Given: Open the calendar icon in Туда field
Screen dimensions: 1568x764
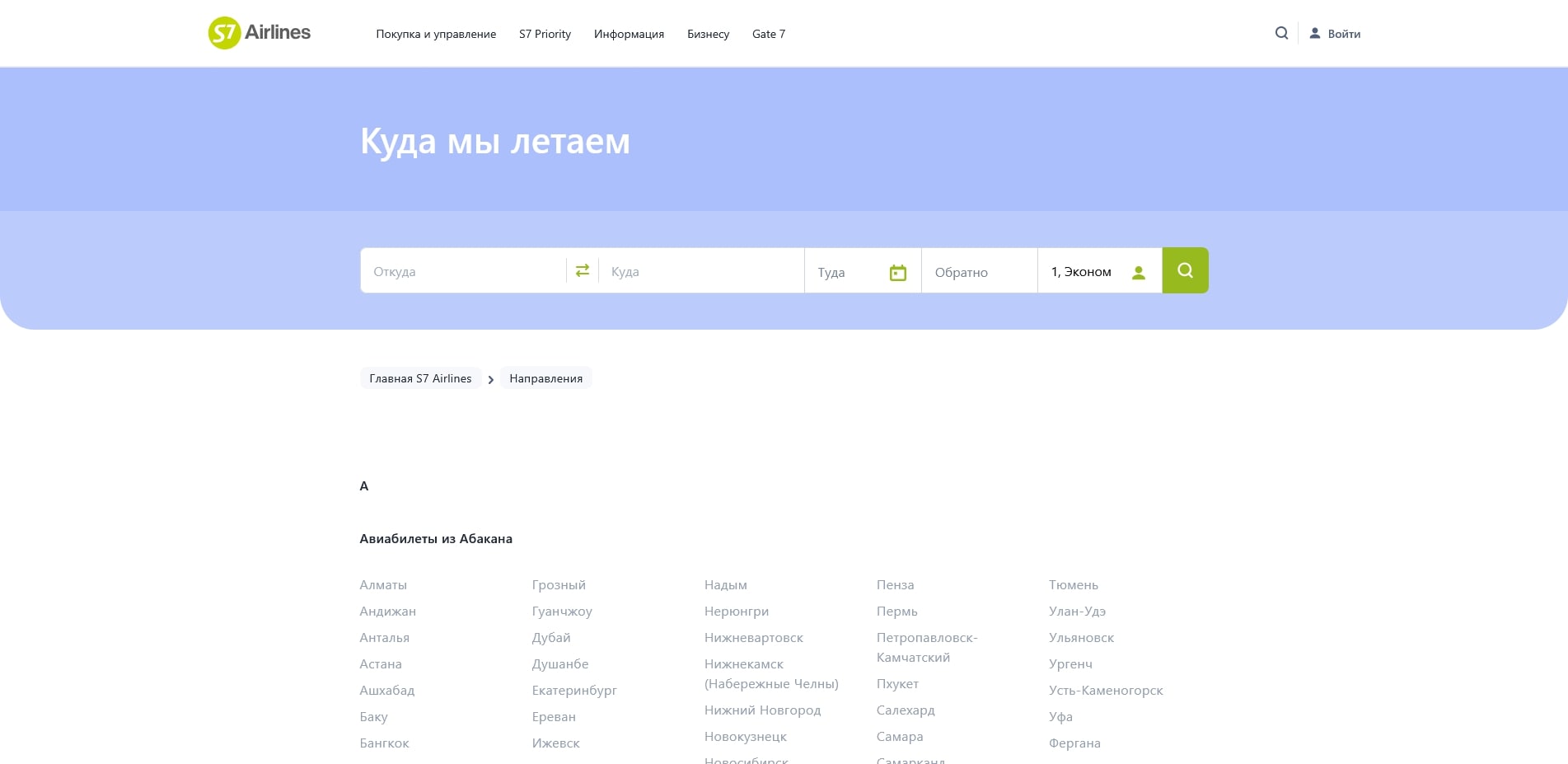Looking at the screenshot, I should [897, 273].
